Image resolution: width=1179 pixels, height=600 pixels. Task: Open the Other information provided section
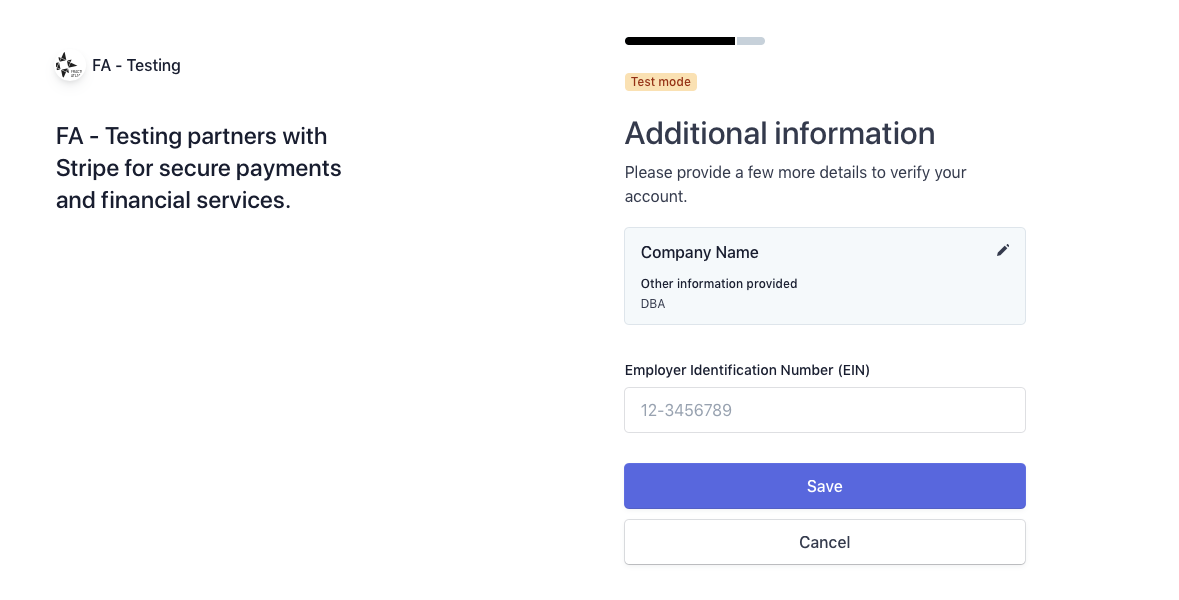[x=719, y=284]
